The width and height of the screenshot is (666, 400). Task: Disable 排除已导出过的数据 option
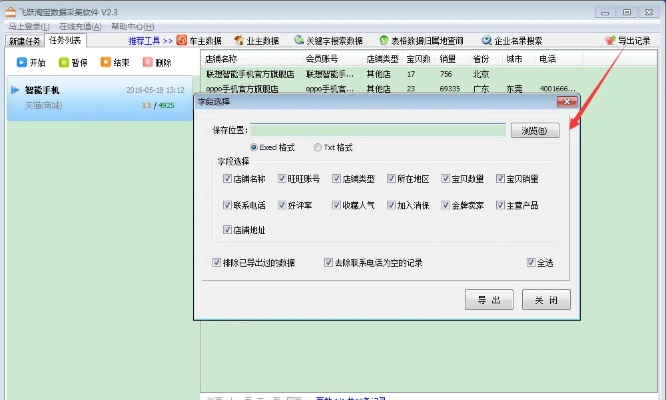coord(217,263)
